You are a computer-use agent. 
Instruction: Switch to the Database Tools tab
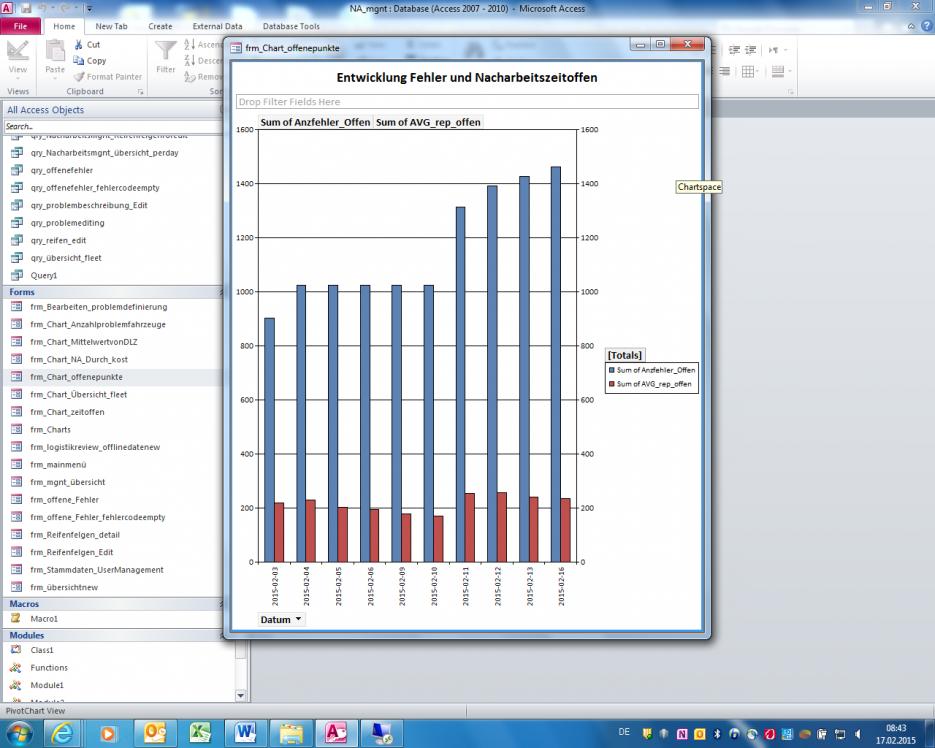[291, 26]
